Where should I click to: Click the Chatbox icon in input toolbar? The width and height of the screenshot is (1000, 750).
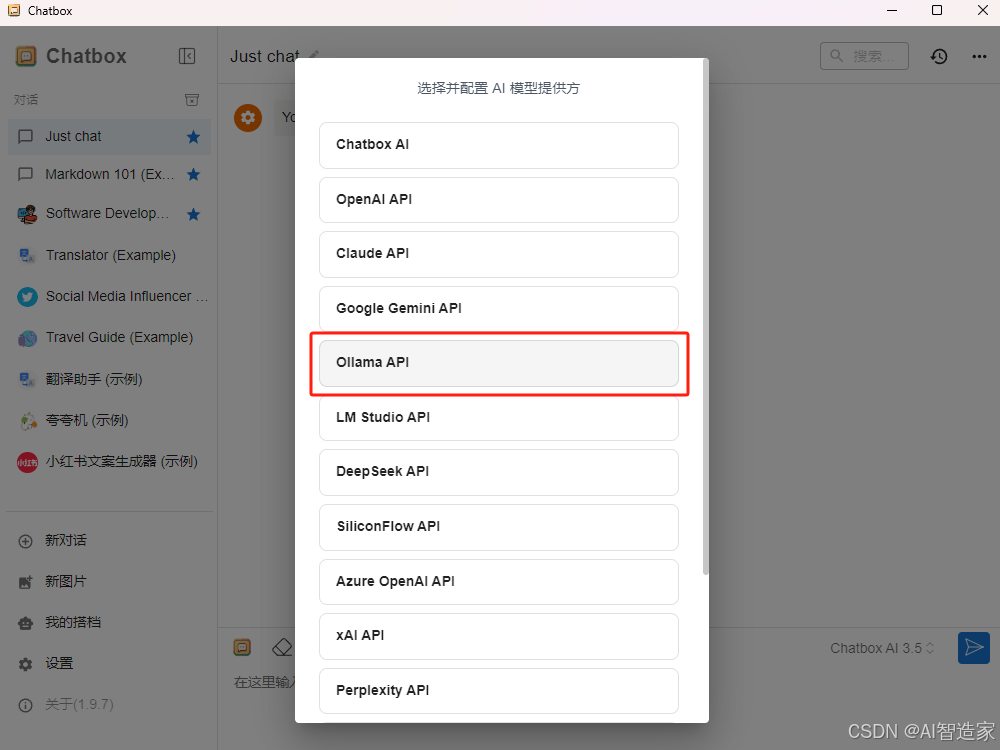(242, 648)
